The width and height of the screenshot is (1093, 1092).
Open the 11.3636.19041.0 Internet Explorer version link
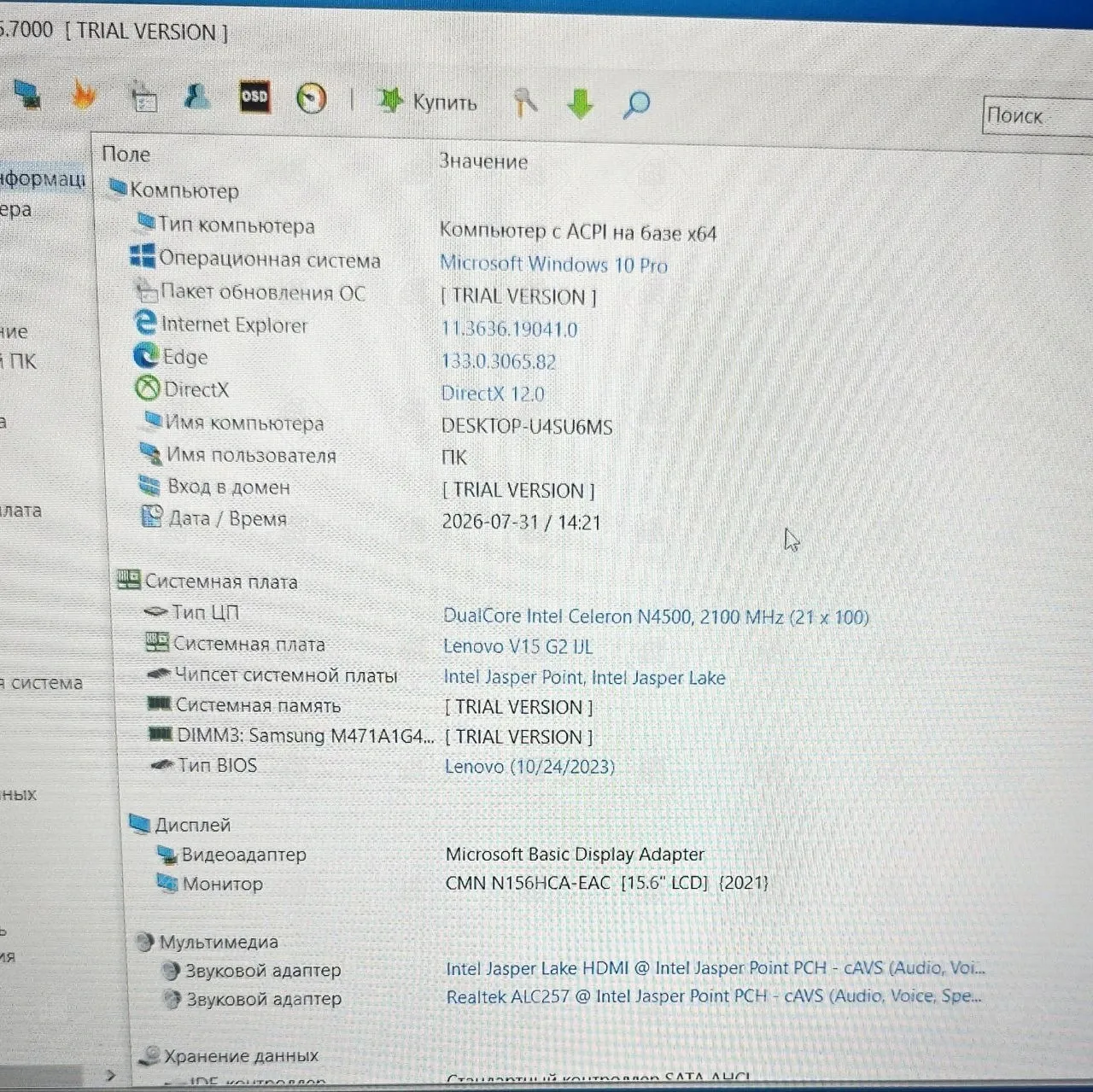click(509, 330)
